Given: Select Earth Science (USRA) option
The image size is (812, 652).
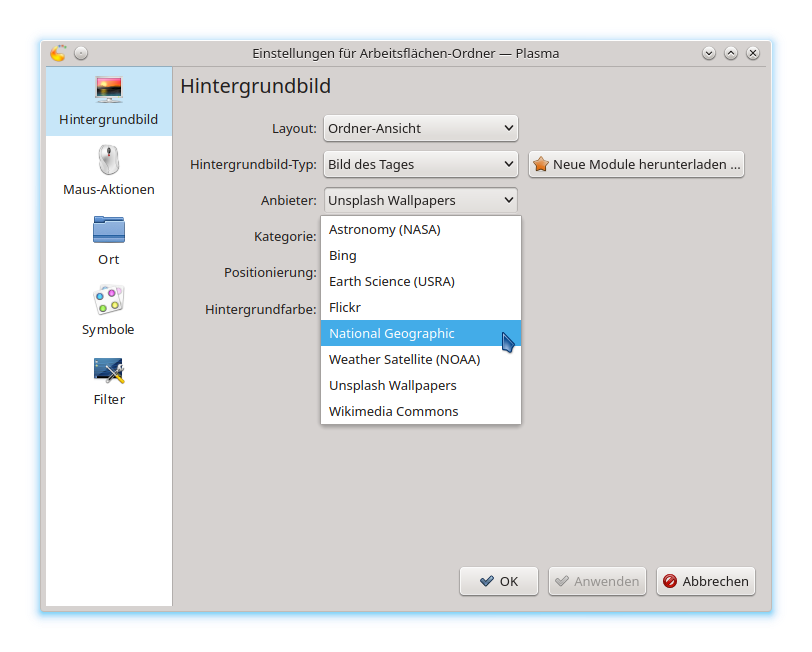Looking at the screenshot, I should [x=392, y=281].
